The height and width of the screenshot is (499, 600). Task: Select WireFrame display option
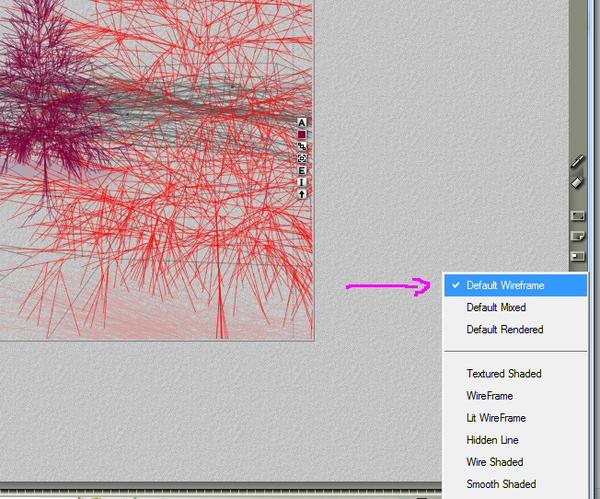coord(515,396)
